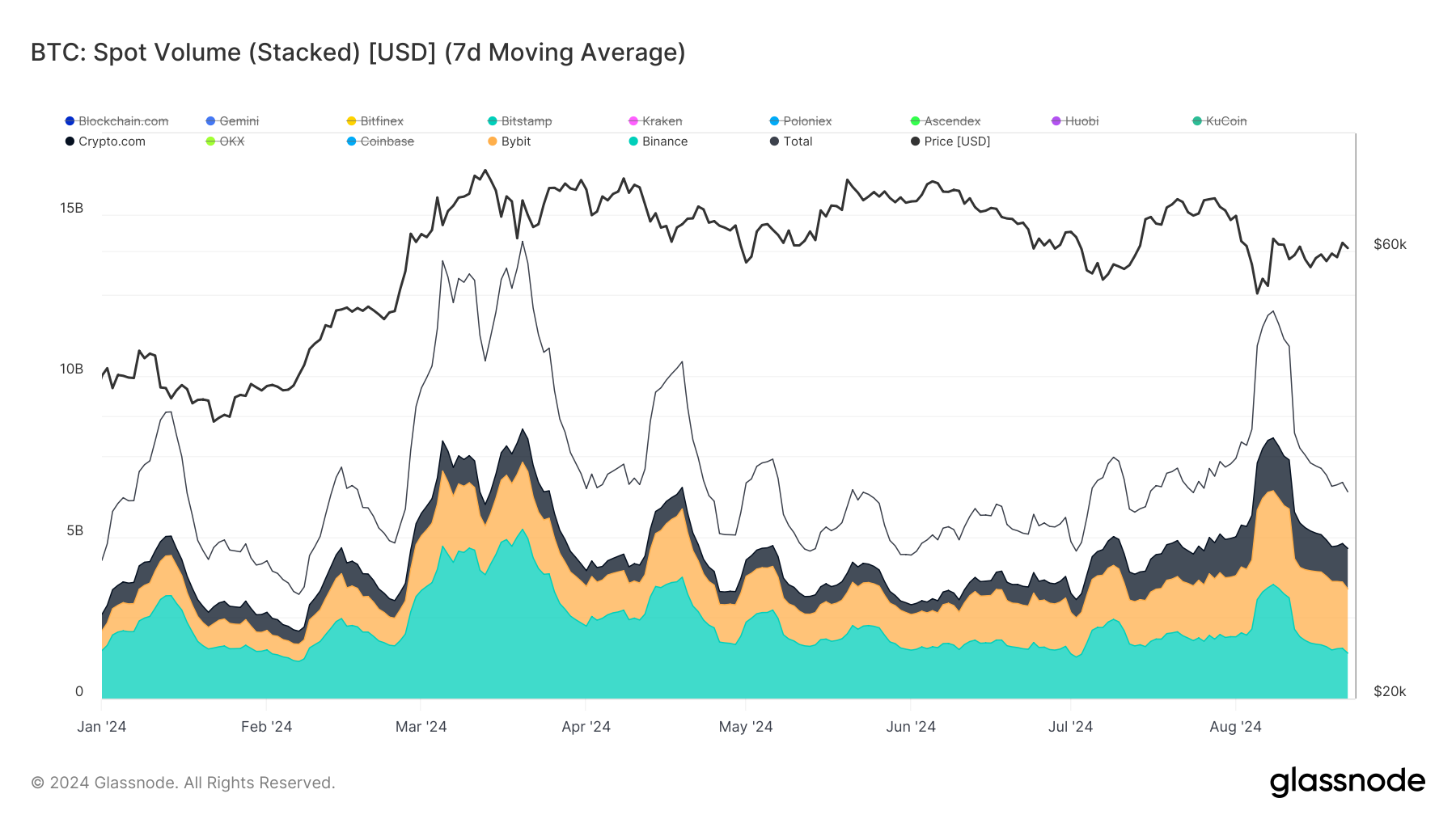Enable the Bitfinex legend item
Screen dimensions: 1456x819
[x=375, y=121]
